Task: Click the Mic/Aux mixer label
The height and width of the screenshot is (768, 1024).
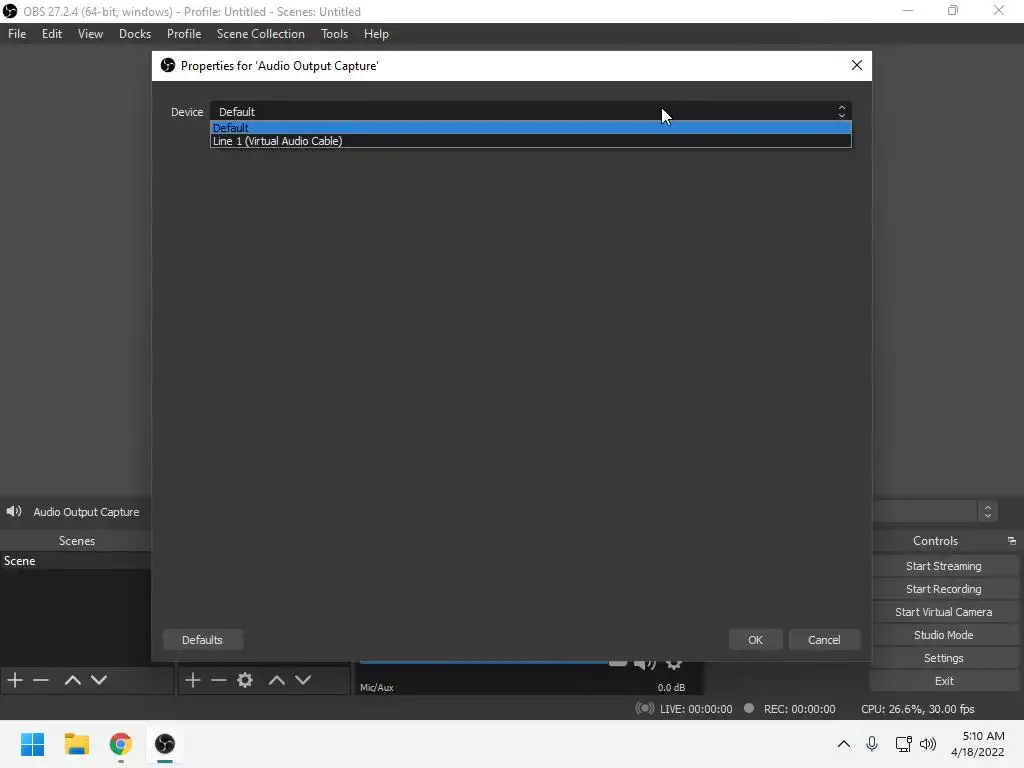Action: coord(377,688)
